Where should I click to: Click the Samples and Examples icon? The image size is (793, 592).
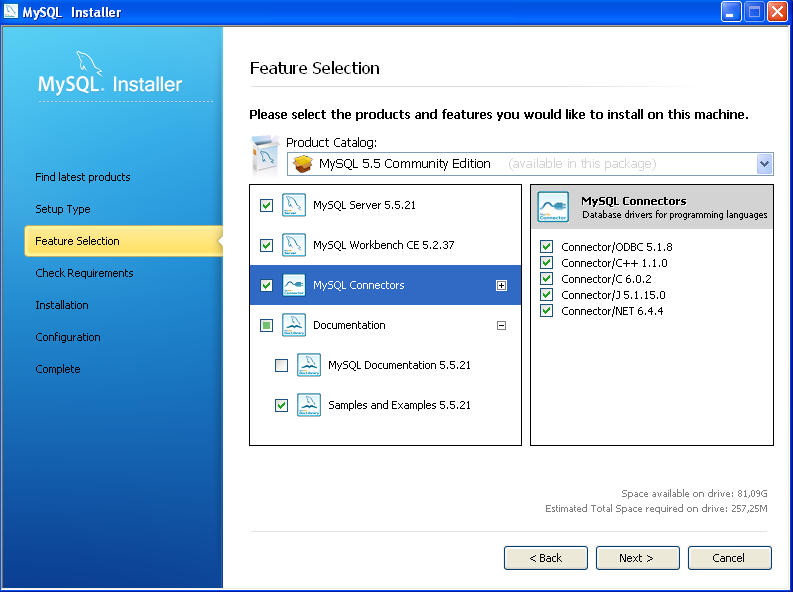coord(309,405)
